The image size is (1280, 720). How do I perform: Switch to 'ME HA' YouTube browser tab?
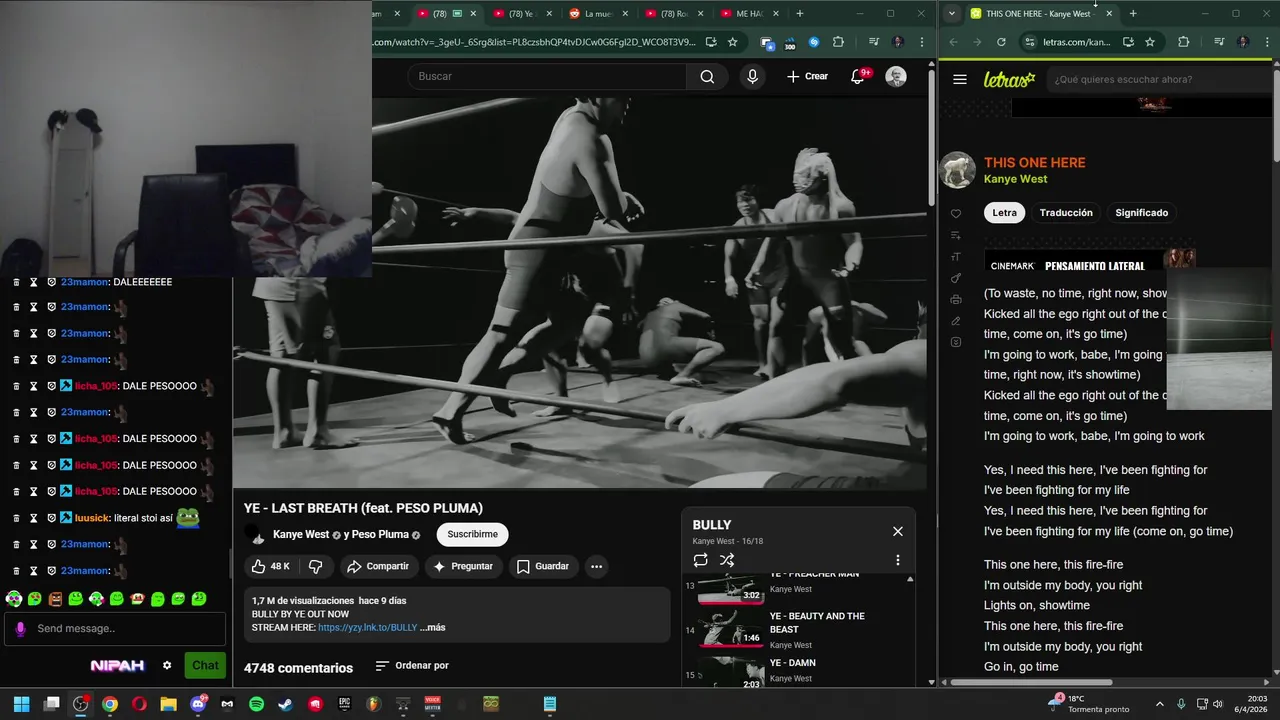744,14
